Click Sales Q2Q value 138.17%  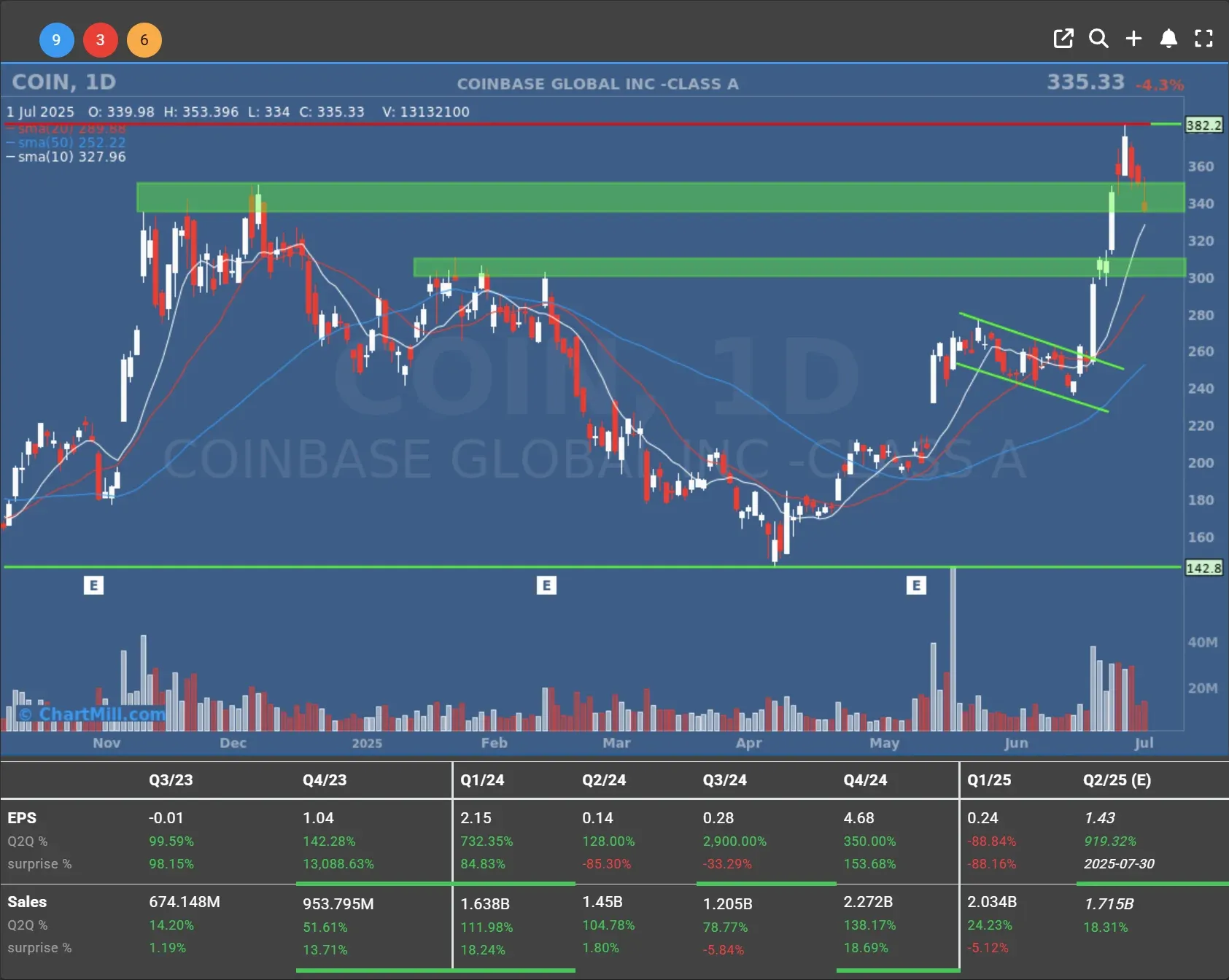[x=870, y=925]
